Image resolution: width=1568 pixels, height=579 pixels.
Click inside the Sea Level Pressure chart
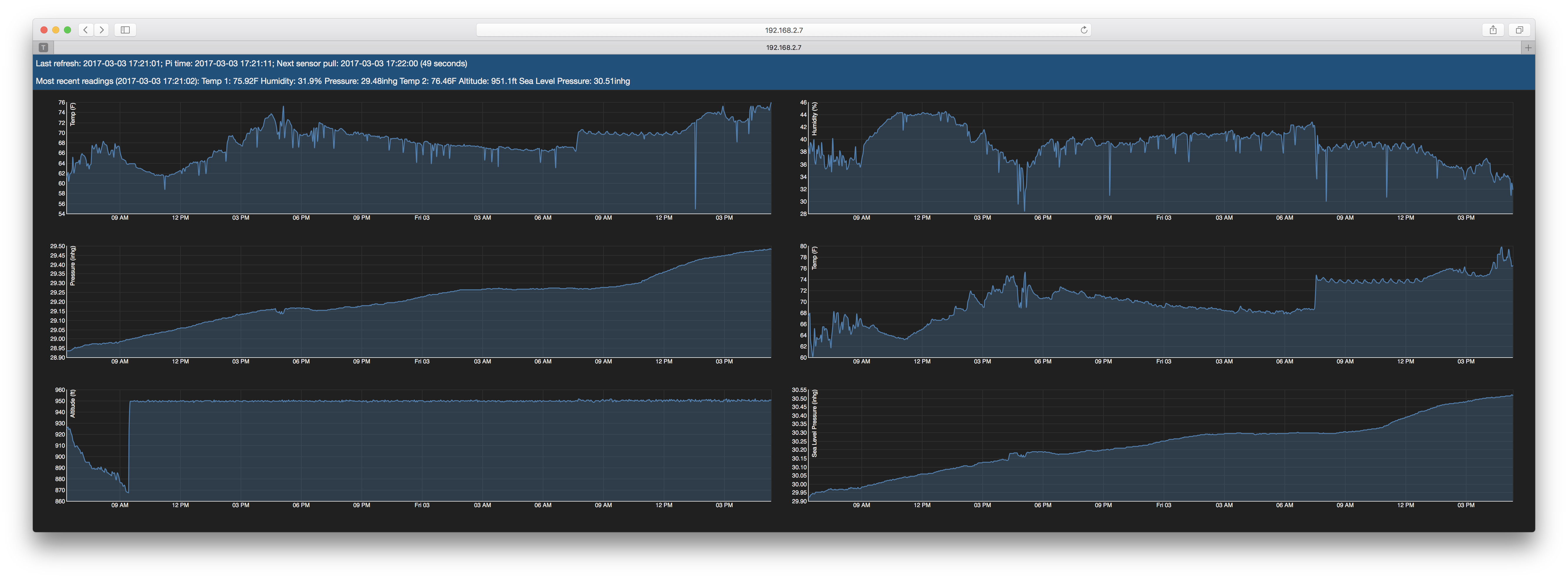pyautogui.click(x=1161, y=445)
